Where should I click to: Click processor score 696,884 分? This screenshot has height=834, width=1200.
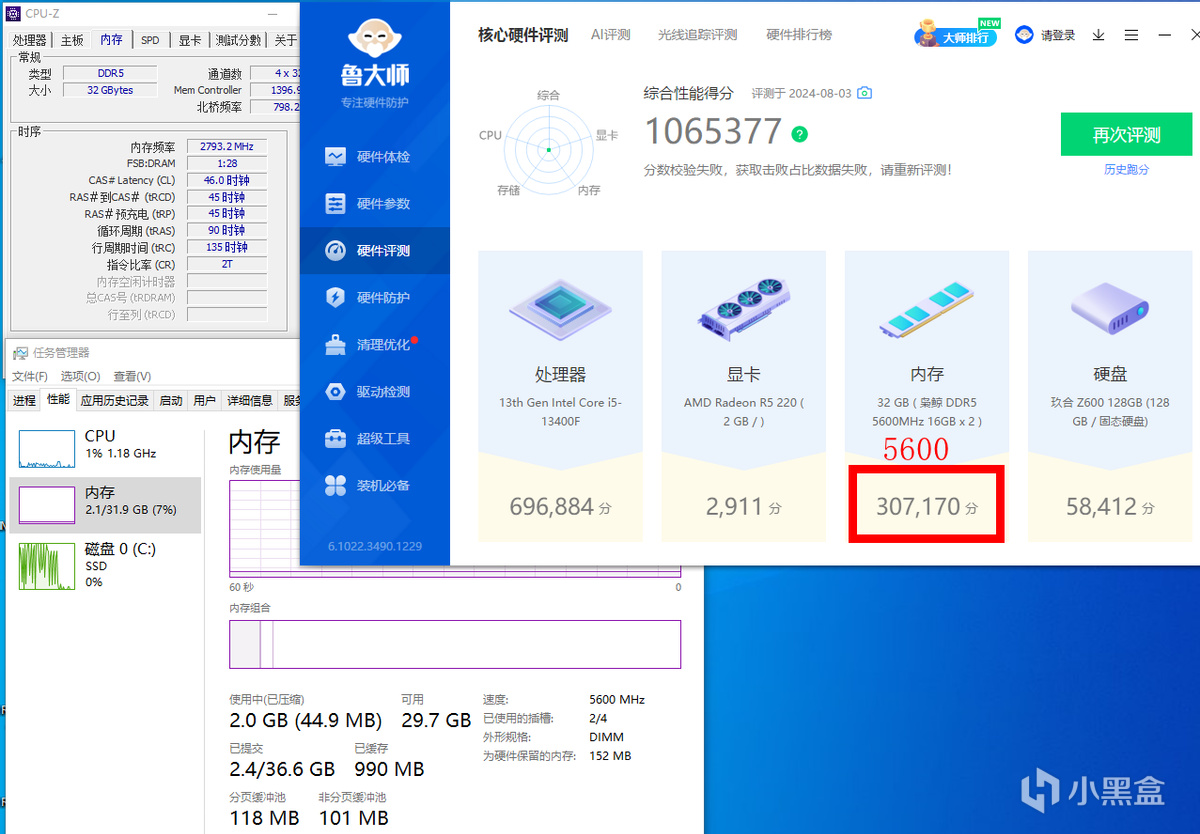(560, 507)
